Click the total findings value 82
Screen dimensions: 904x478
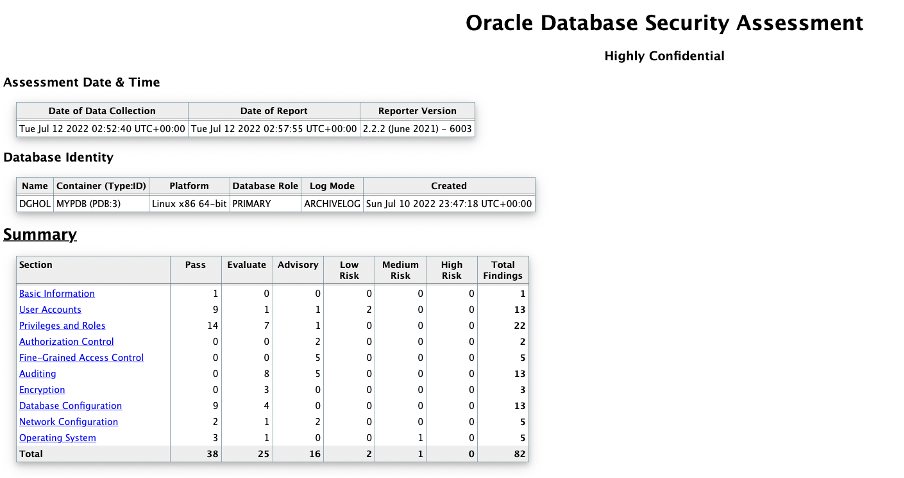coord(519,454)
